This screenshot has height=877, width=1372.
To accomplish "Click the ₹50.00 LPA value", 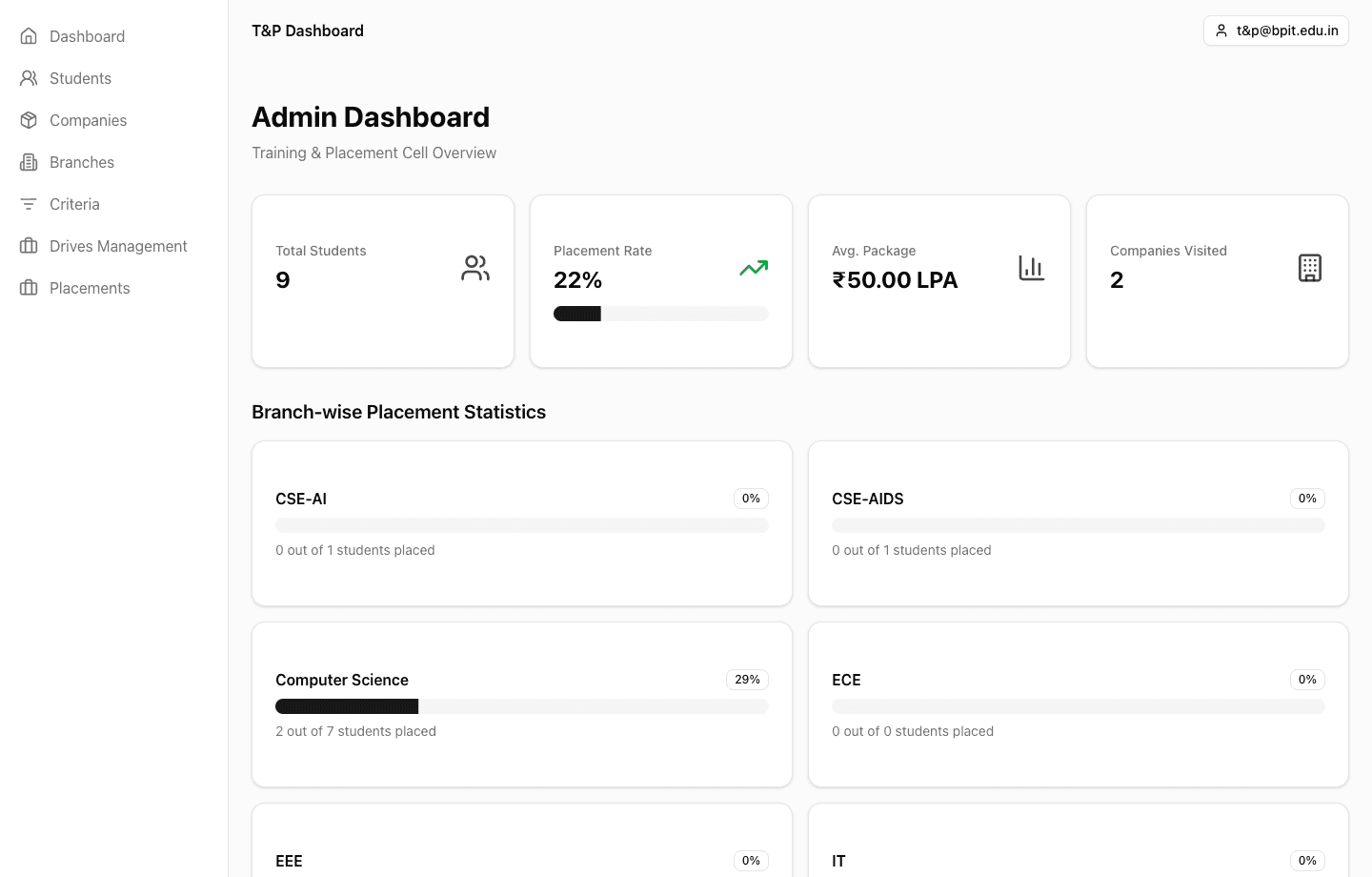I will pyautogui.click(x=895, y=280).
